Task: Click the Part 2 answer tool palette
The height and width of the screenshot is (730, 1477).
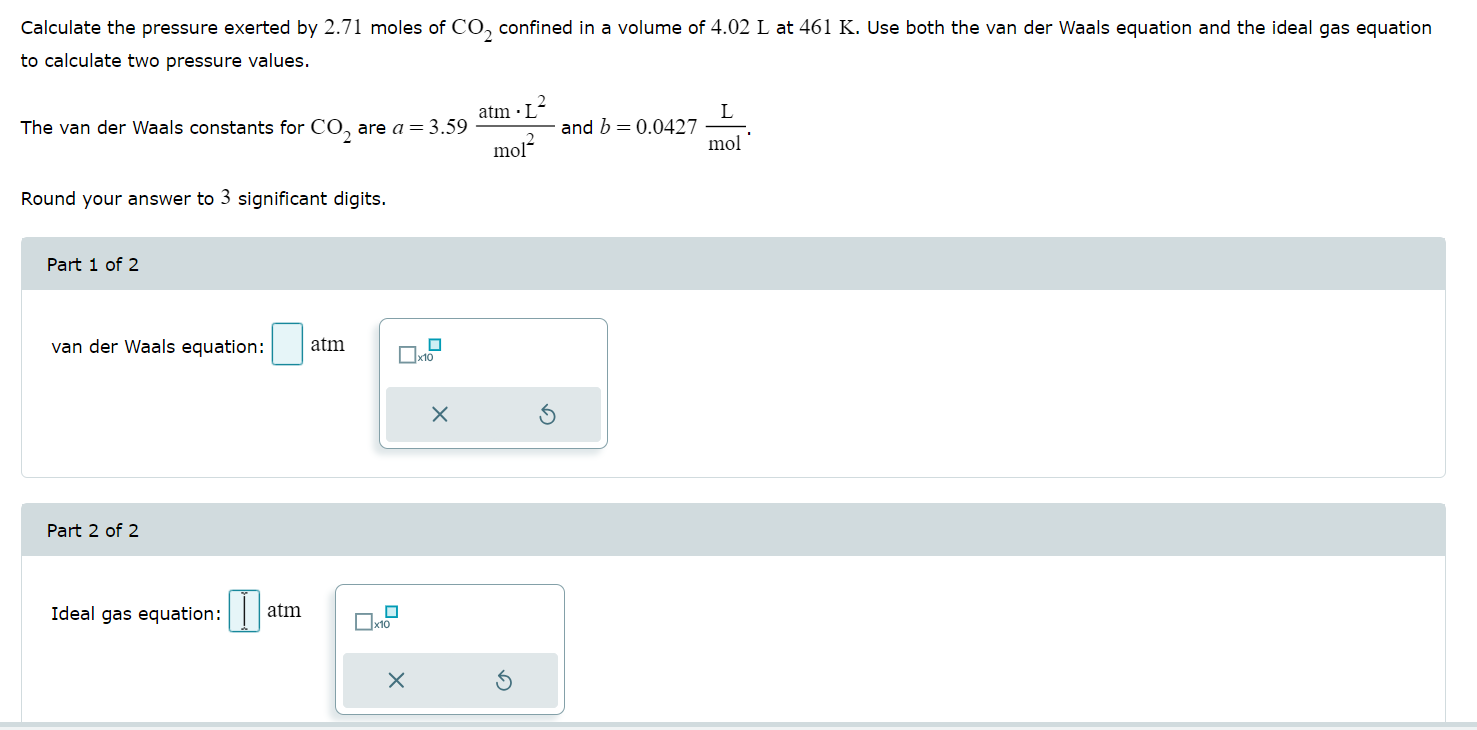Action: pos(450,649)
